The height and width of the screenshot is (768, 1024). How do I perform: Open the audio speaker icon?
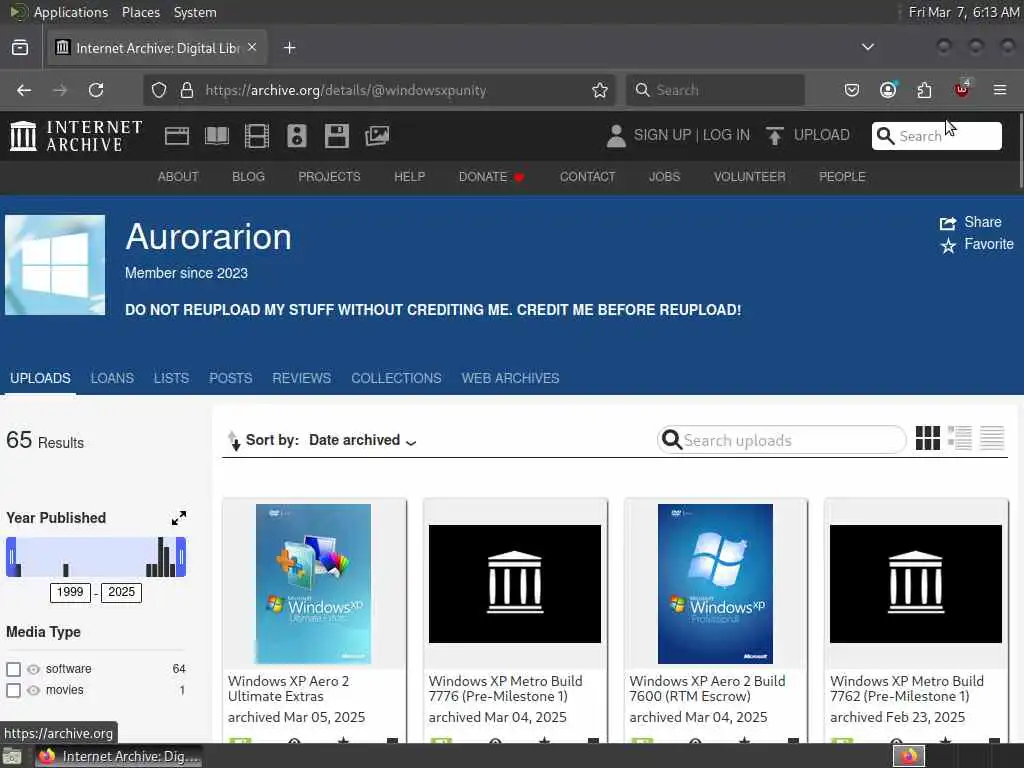pyautogui.click(x=296, y=136)
